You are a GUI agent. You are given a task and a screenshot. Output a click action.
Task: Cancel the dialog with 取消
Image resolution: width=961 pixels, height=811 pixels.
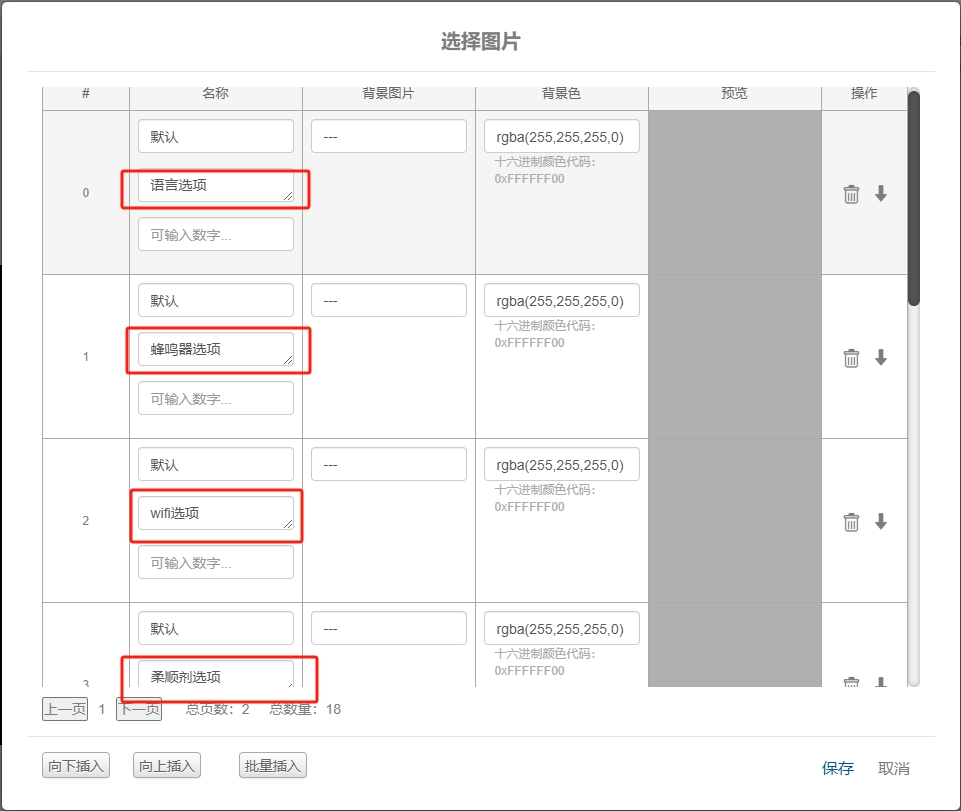[x=894, y=768]
